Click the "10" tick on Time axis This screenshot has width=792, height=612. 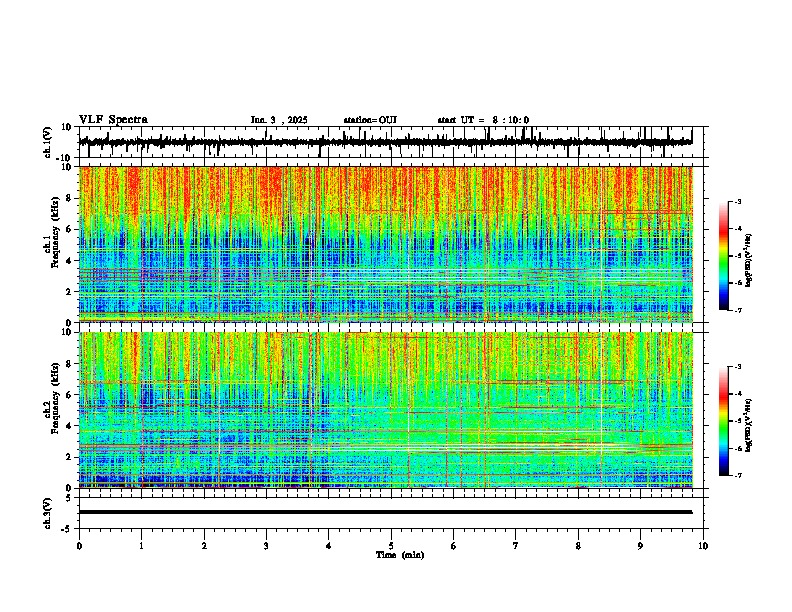point(703,546)
